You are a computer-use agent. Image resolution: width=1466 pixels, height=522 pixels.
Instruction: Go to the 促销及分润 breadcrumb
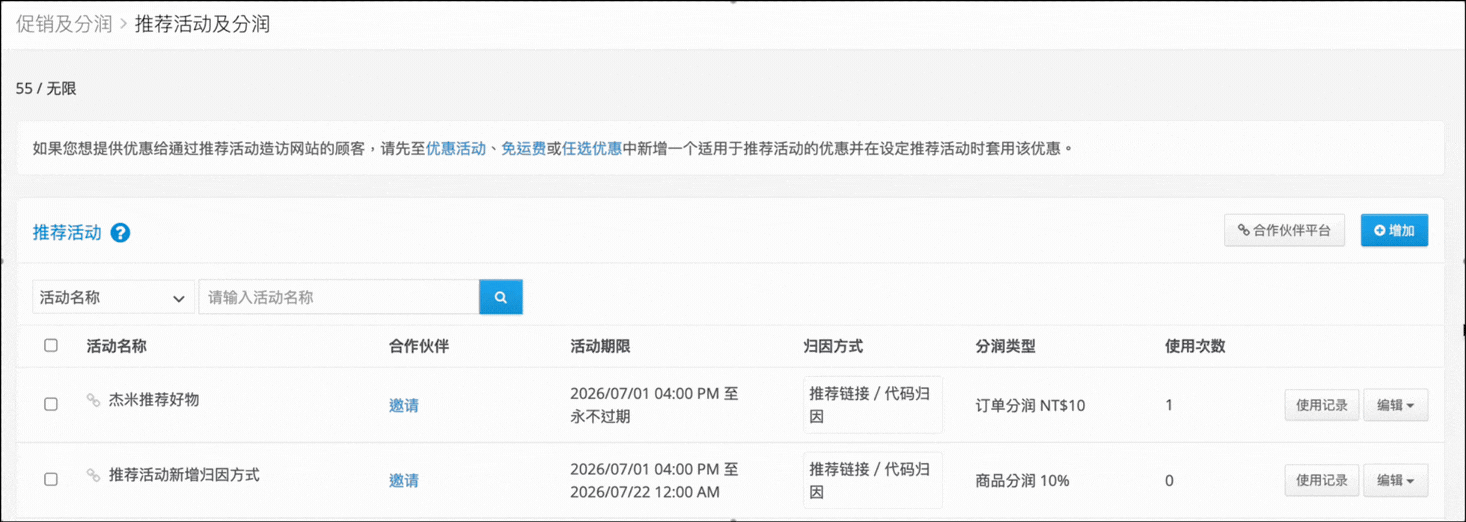pos(64,24)
